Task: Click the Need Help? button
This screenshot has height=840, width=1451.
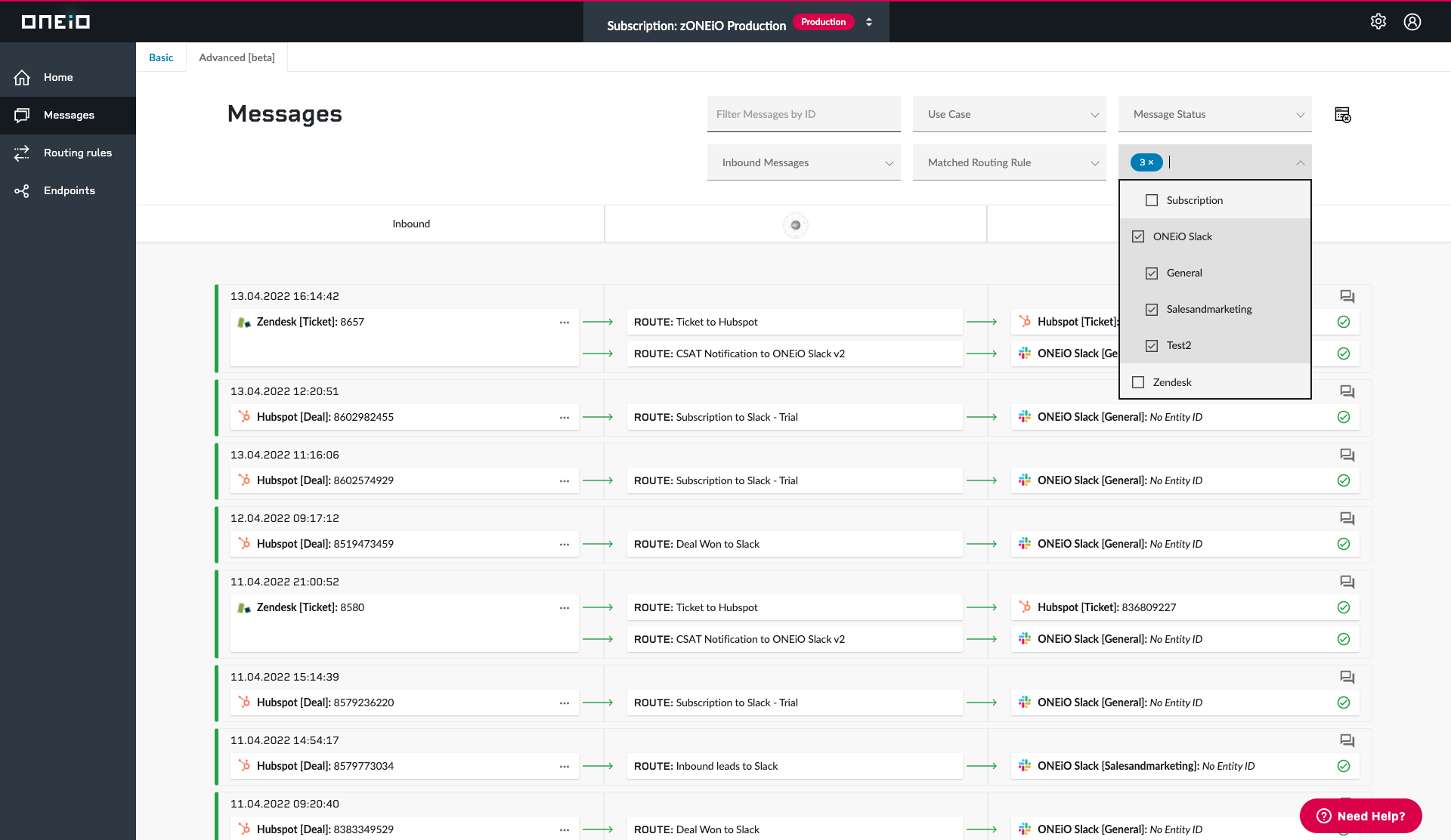Action: pos(1360,816)
